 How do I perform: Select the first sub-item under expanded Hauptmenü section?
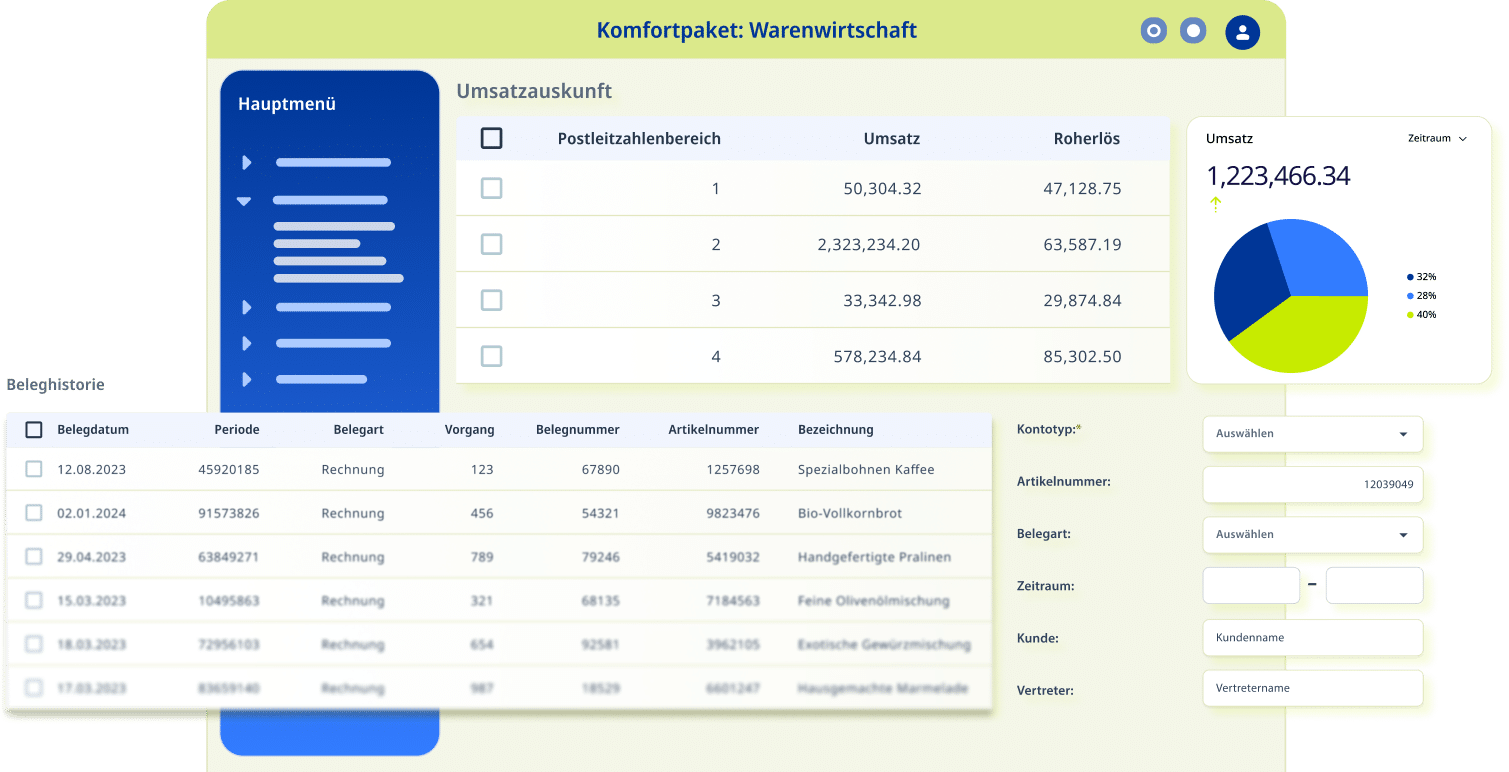tap(334, 226)
